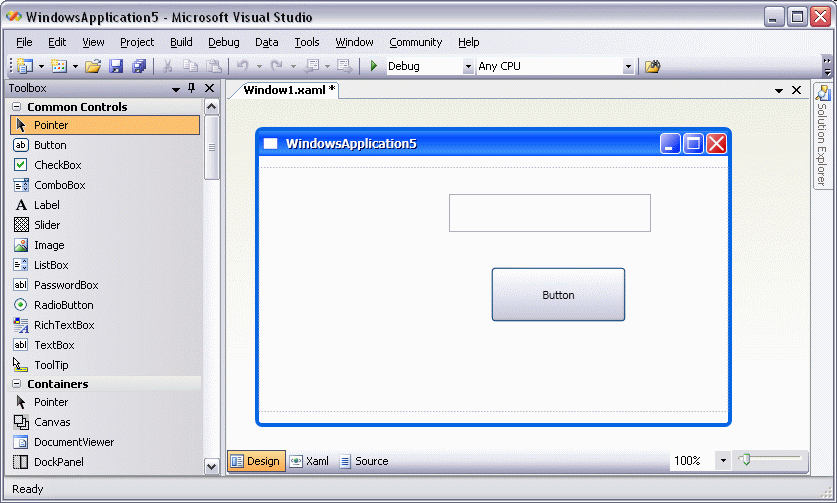Open the Build menu

click(181, 42)
